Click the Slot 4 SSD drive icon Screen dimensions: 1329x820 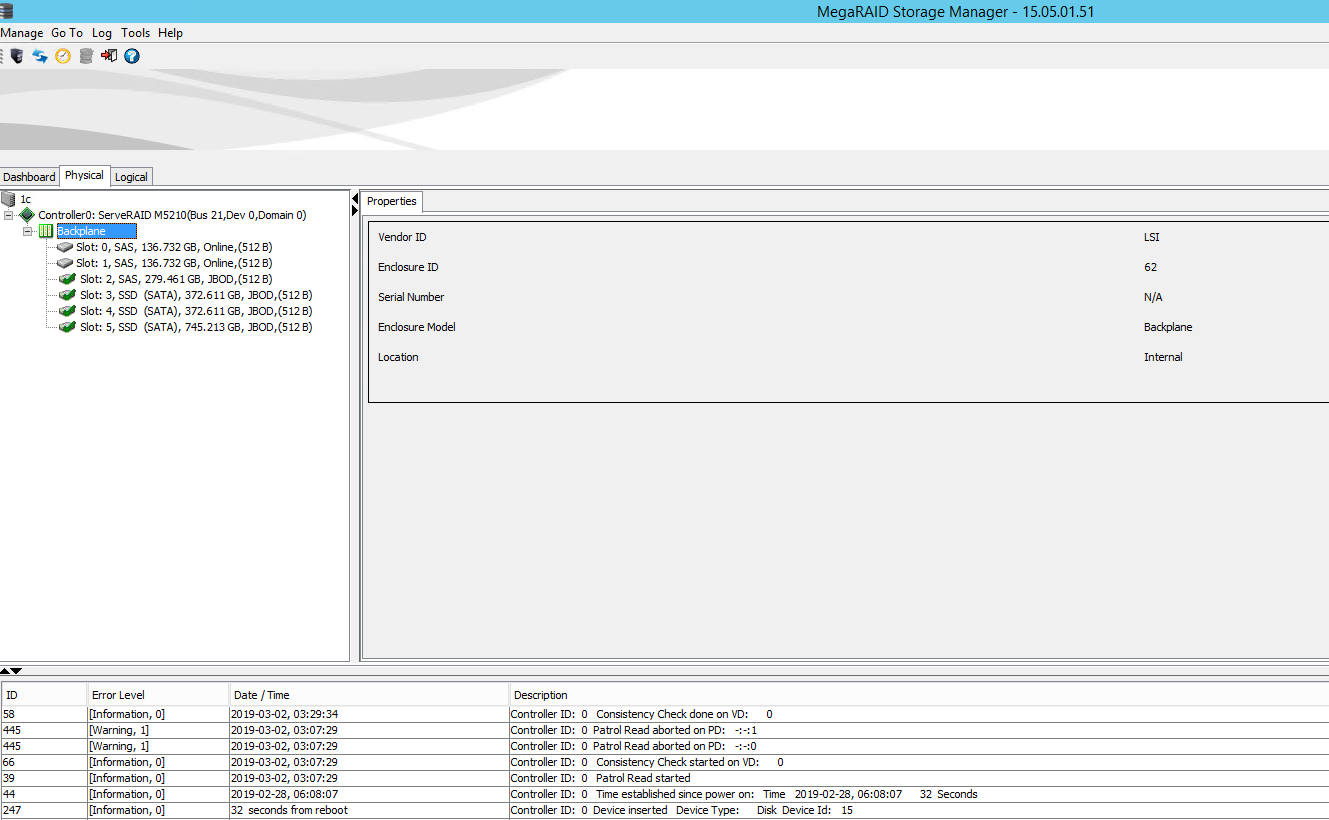click(x=67, y=311)
